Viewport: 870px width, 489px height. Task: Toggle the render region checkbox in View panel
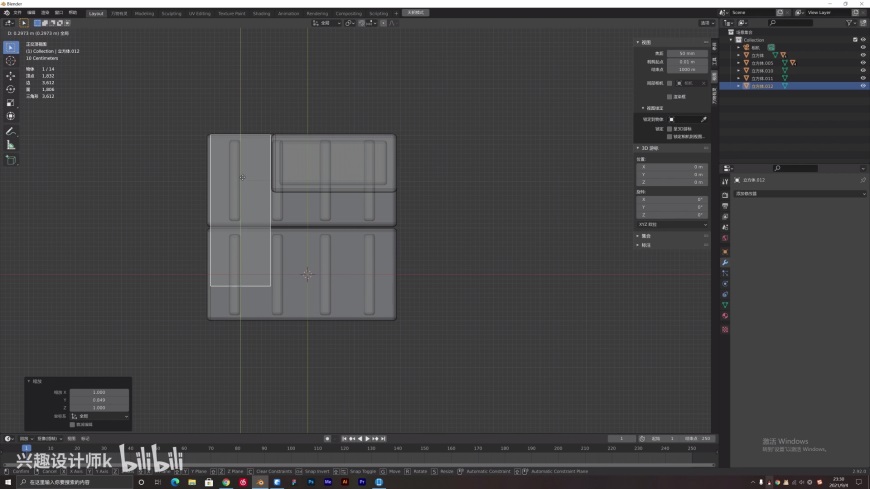(x=670, y=97)
